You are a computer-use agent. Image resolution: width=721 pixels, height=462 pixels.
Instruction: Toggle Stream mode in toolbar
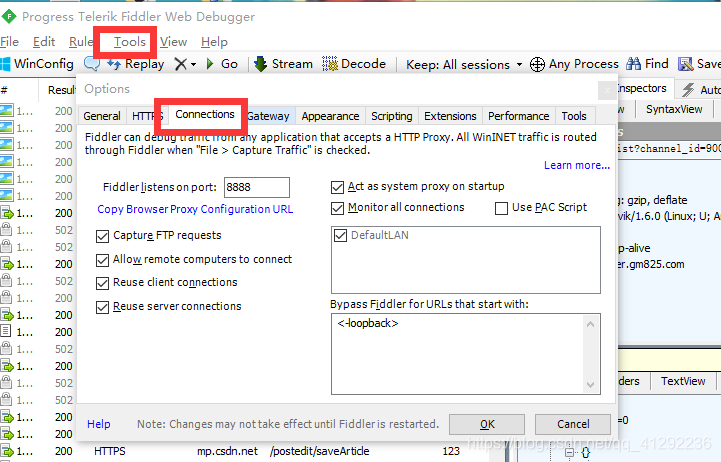coord(283,64)
